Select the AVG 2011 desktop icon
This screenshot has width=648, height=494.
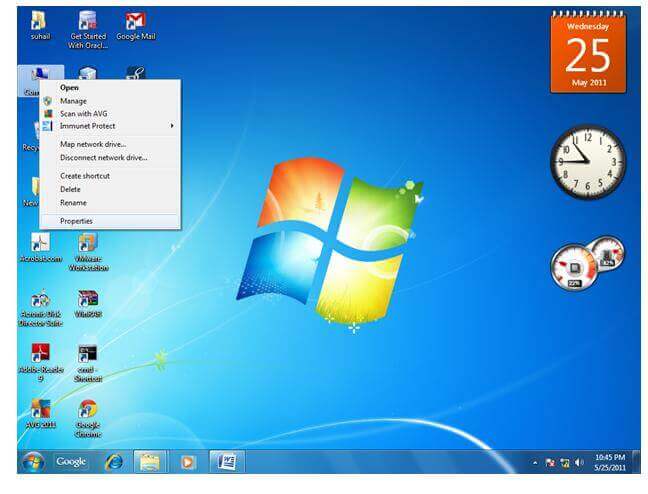click(x=40, y=409)
